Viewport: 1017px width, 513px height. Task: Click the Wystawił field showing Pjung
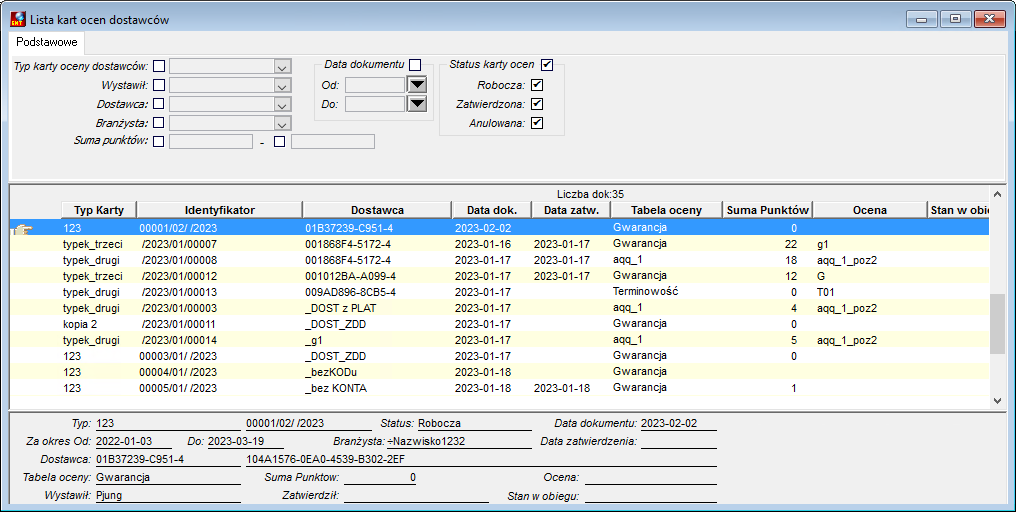168,495
